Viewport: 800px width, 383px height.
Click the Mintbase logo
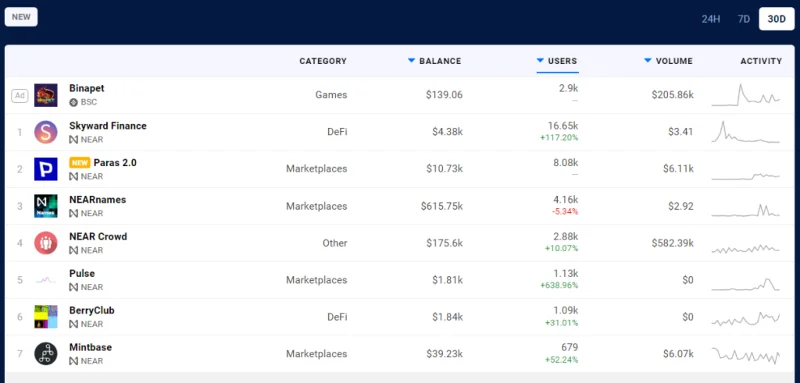click(x=46, y=353)
